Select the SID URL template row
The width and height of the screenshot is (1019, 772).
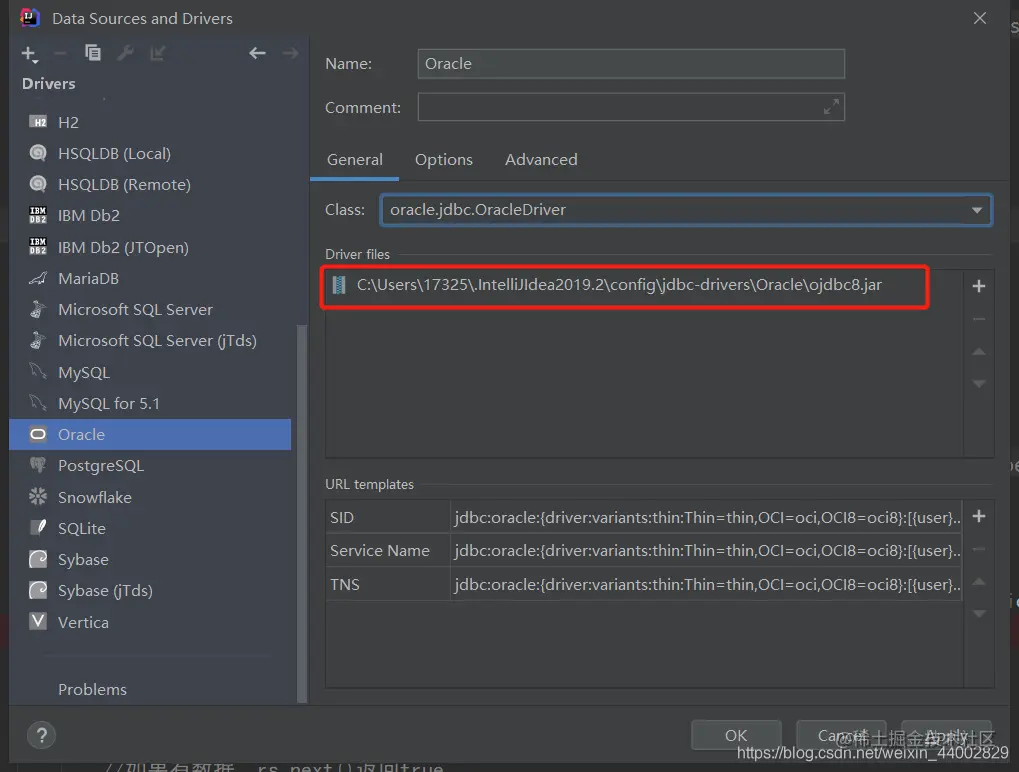(643, 517)
